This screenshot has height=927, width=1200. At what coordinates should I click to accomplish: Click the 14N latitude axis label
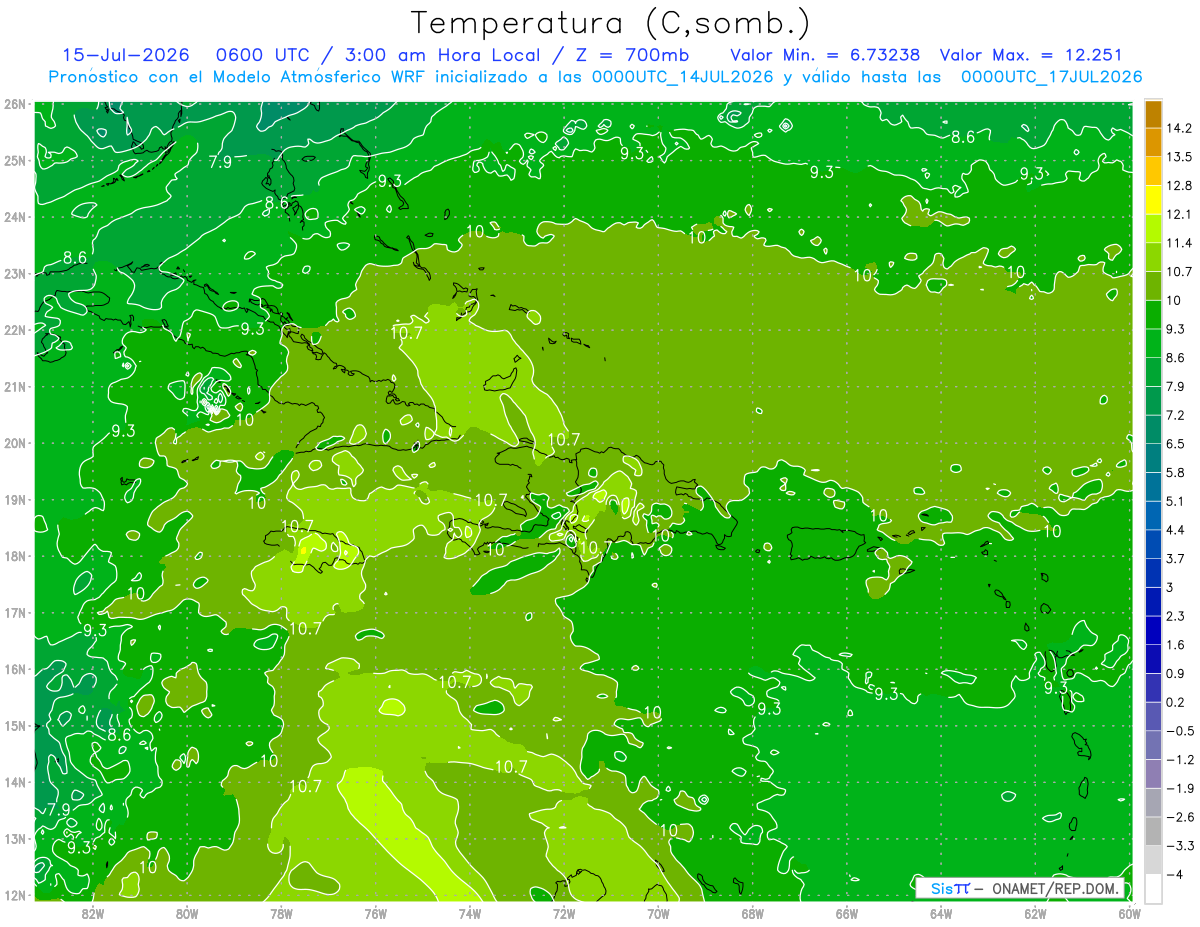tap(15, 782)
